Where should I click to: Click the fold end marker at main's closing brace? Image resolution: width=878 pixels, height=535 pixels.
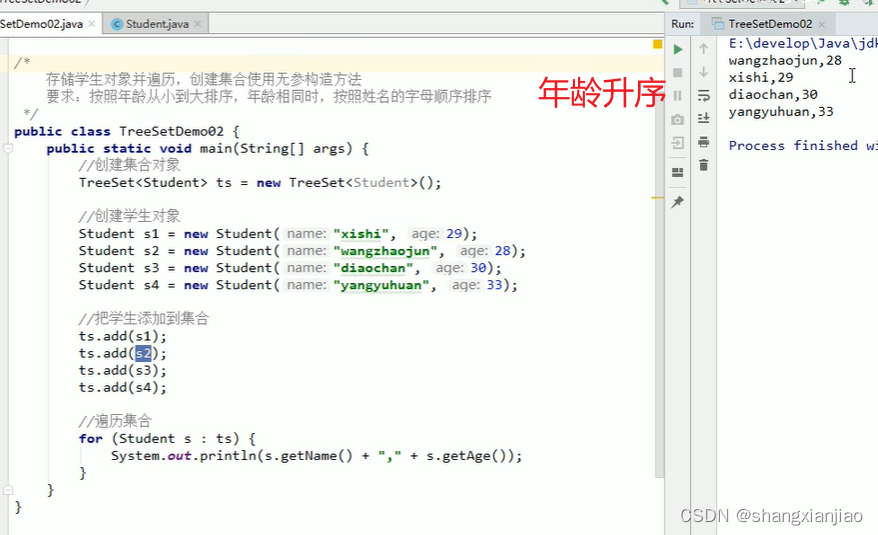(x=8, y=490)
